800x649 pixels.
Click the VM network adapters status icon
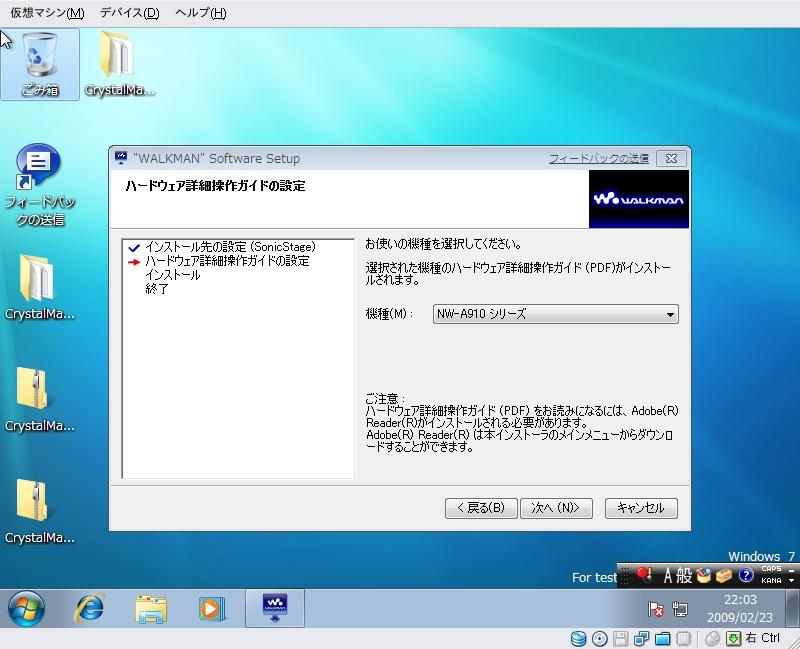point(641,638)
